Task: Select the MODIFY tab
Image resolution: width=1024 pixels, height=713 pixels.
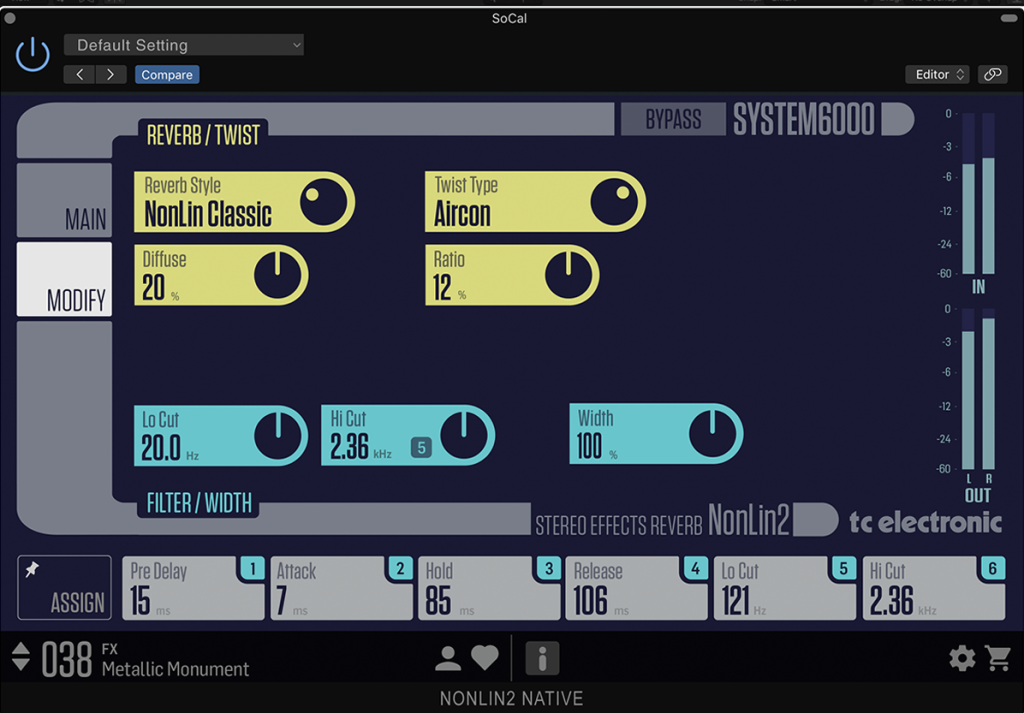Action: pyautogui.click(x=65, y=280)
